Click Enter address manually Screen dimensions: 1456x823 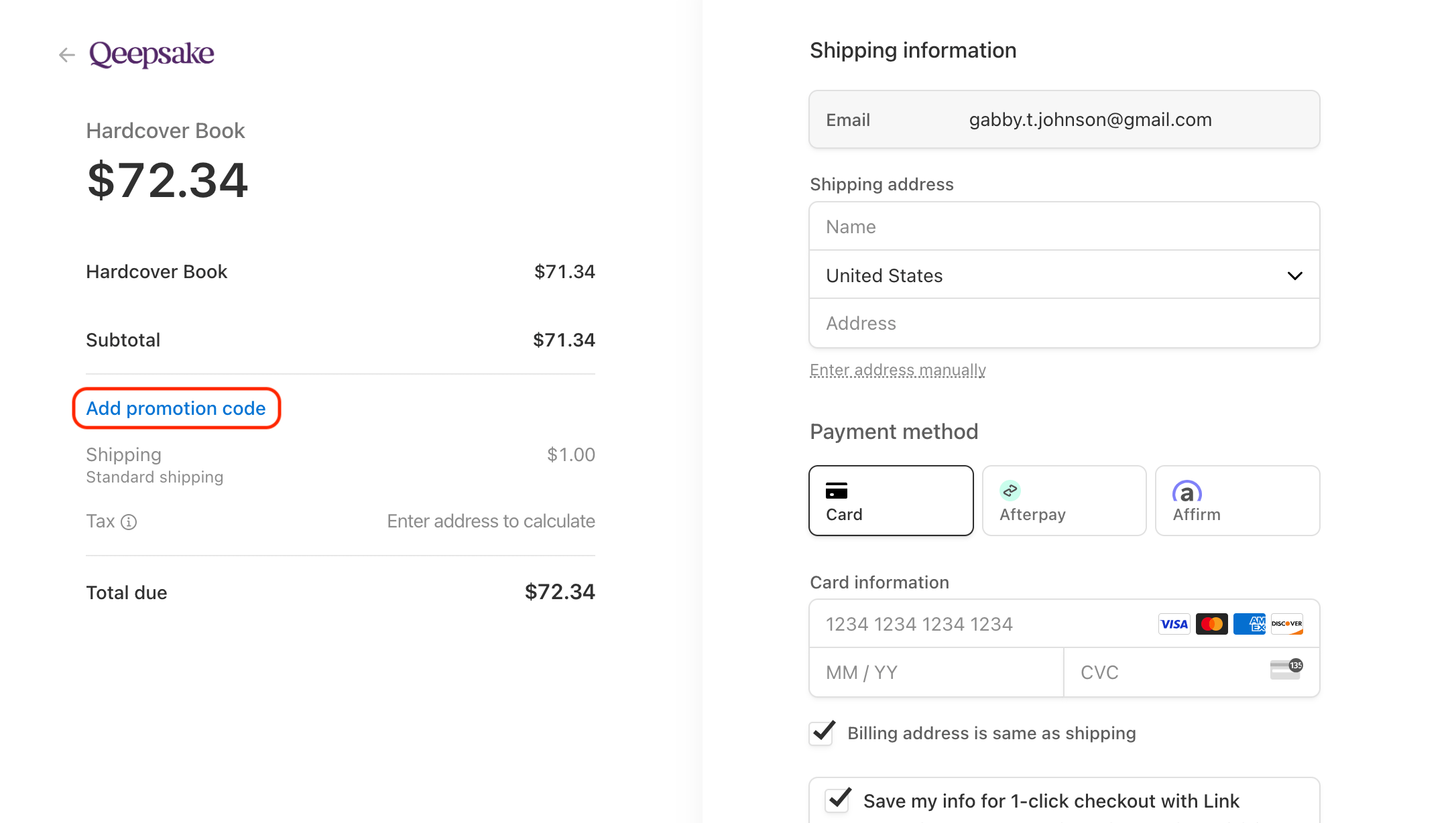click(898, 369)
